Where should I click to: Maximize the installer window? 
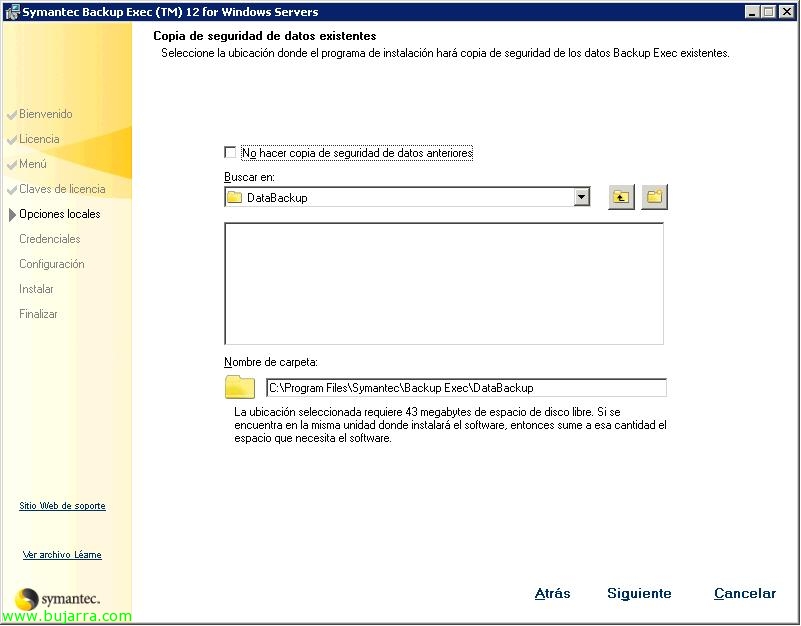point(768,11)
